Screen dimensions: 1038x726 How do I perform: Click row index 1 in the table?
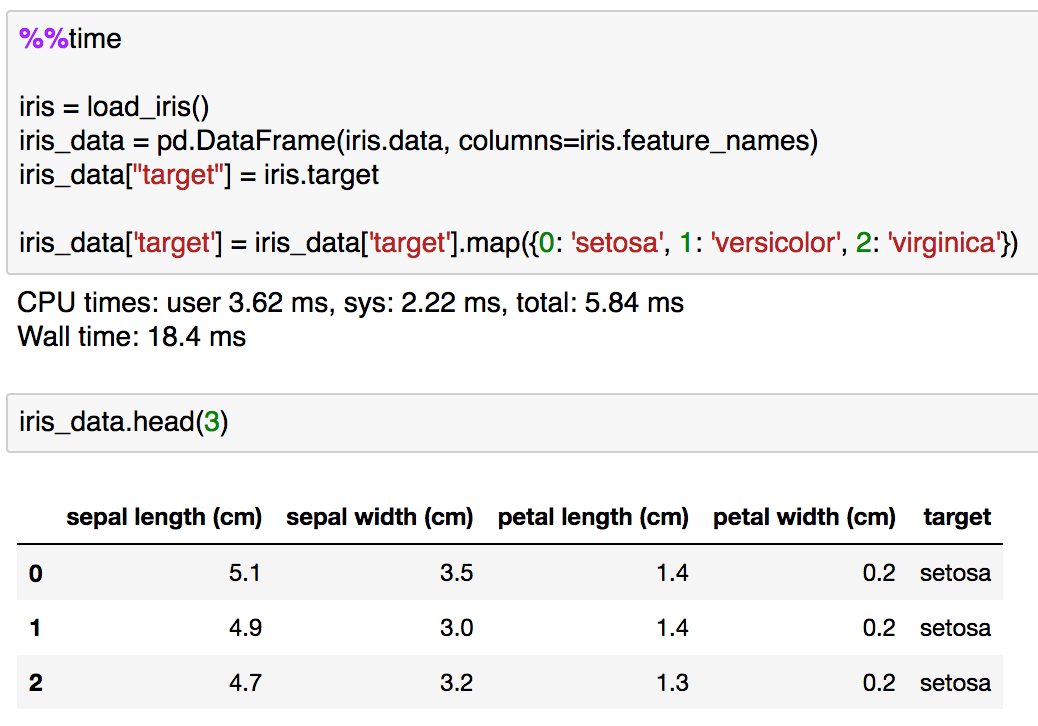[36, 628]
